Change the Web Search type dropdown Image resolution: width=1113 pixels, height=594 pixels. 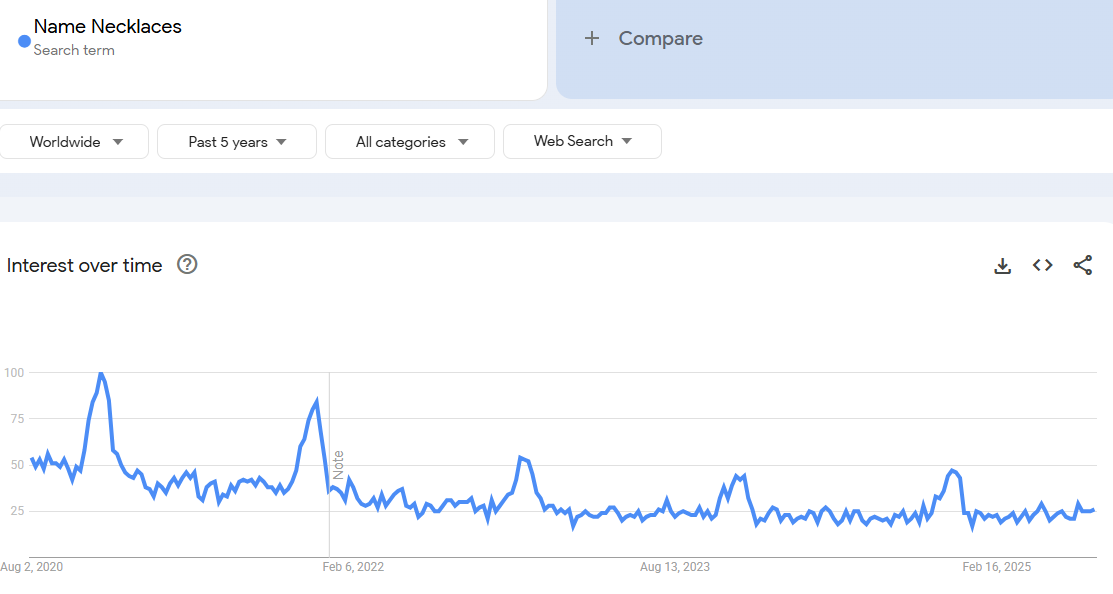pyautogui.click(x=582, y=141)
